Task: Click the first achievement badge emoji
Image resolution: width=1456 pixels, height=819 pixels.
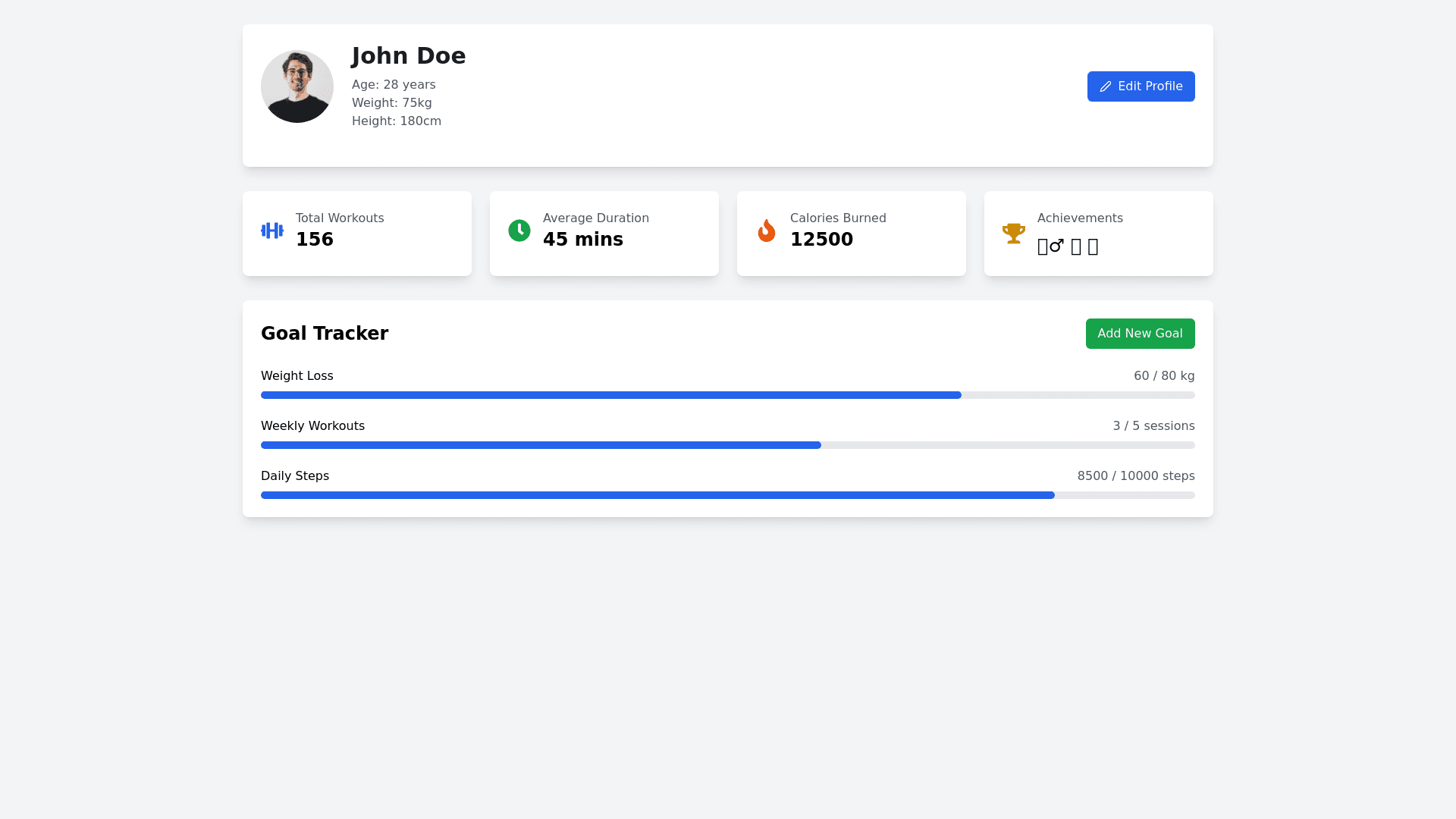Action: pyautogui.click(x=1050, y=246)
